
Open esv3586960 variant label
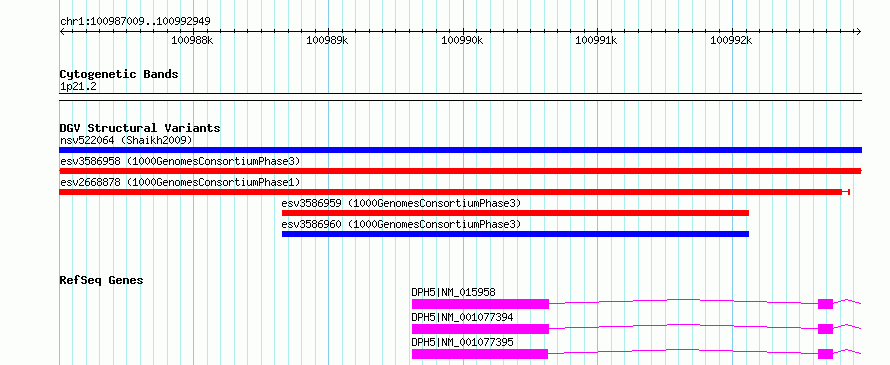[401, 224]
